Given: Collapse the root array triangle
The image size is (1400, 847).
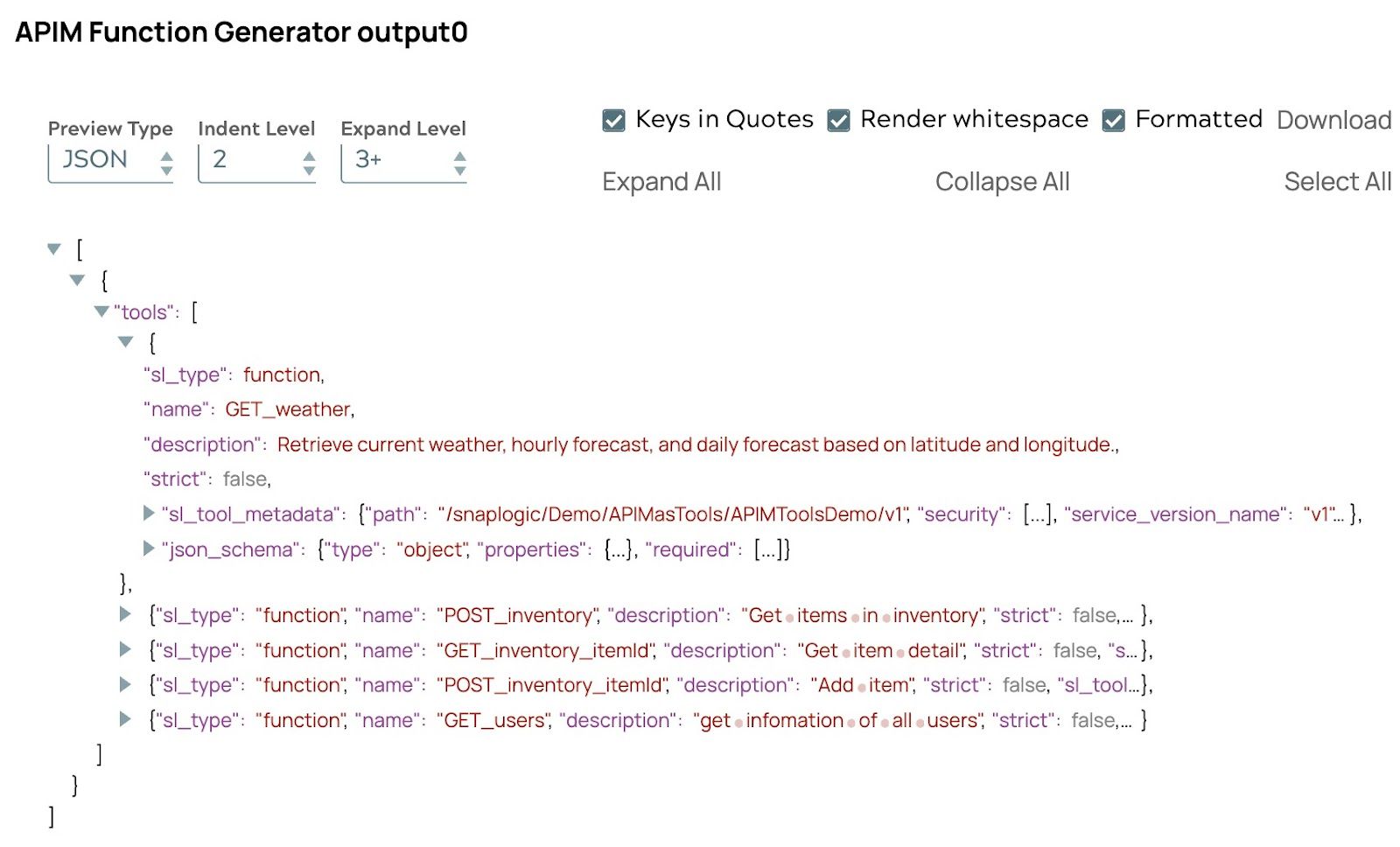Looking at the screenshot, I should tap(54, 249).
